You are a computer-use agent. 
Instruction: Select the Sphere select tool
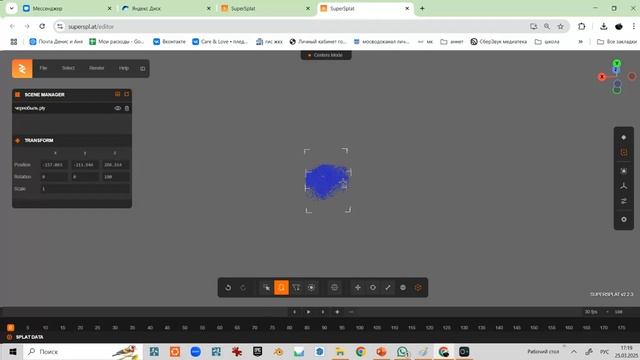point(334,288)
